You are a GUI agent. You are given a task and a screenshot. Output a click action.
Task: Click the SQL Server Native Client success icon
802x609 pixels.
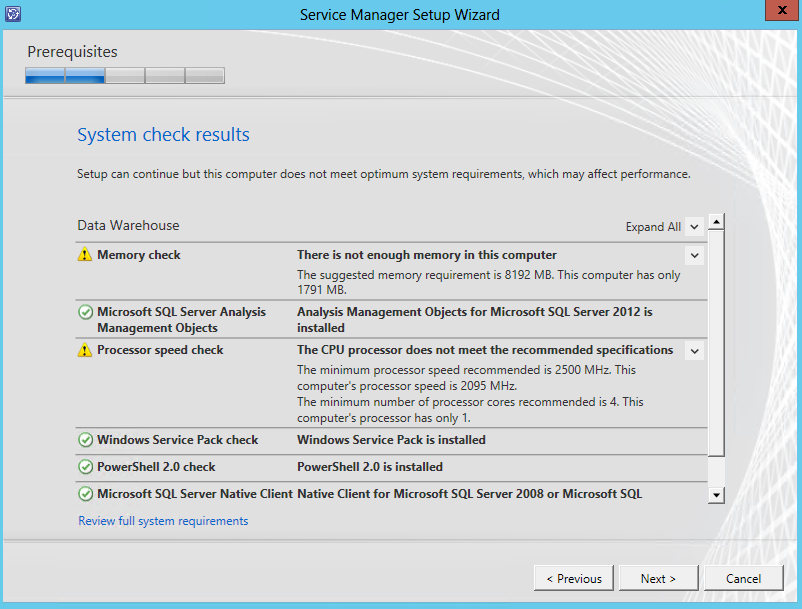[85, 494]
